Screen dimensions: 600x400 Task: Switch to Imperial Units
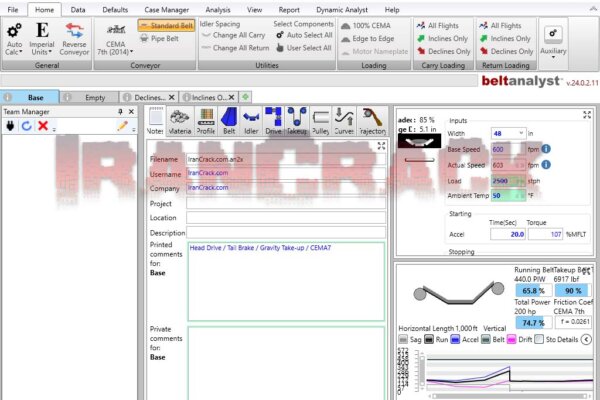tap(42, 39)
